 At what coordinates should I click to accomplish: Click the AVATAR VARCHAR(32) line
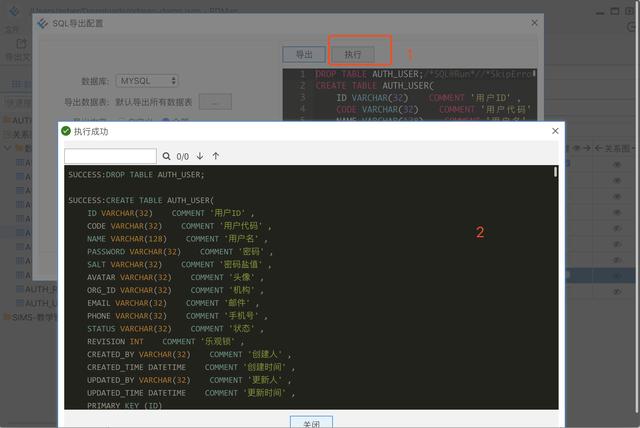[176, 277]
